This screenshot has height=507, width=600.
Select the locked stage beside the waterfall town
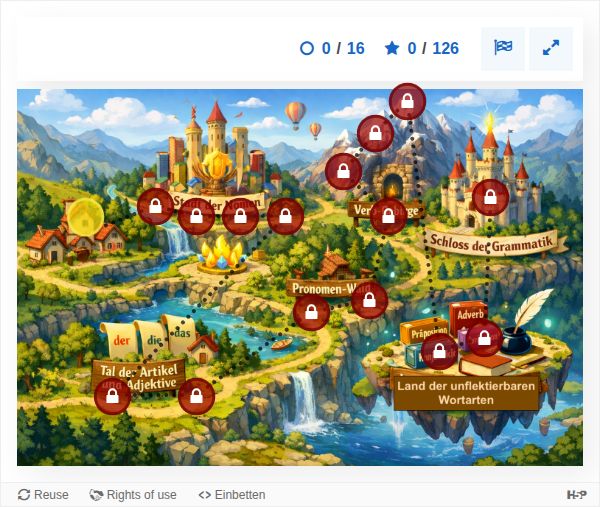[x=155, y=206]
